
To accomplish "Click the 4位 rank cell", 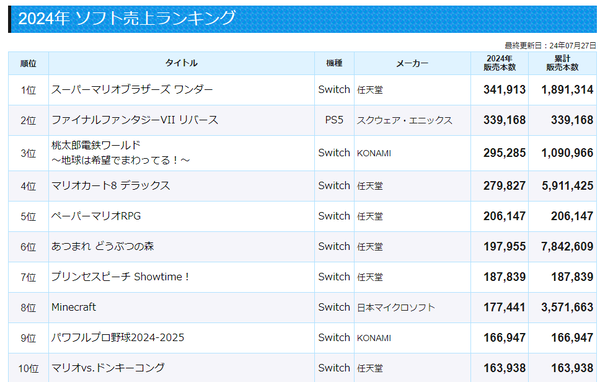I will point(28,186).
